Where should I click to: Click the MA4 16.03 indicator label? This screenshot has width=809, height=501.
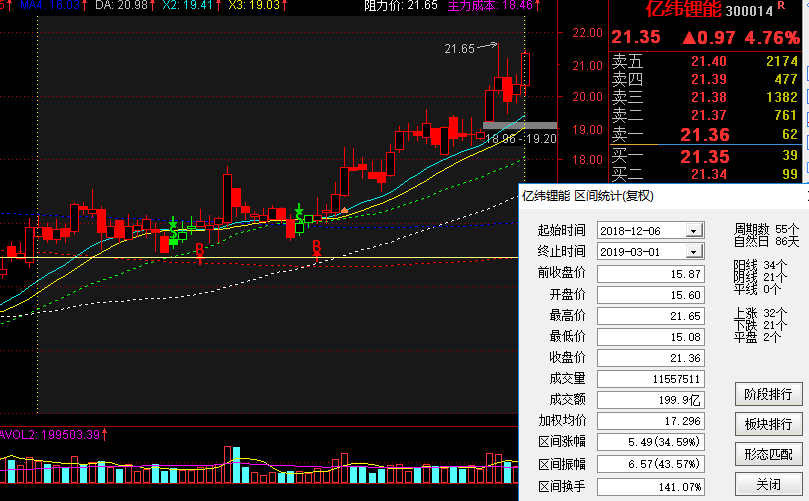tap(53, 6)
